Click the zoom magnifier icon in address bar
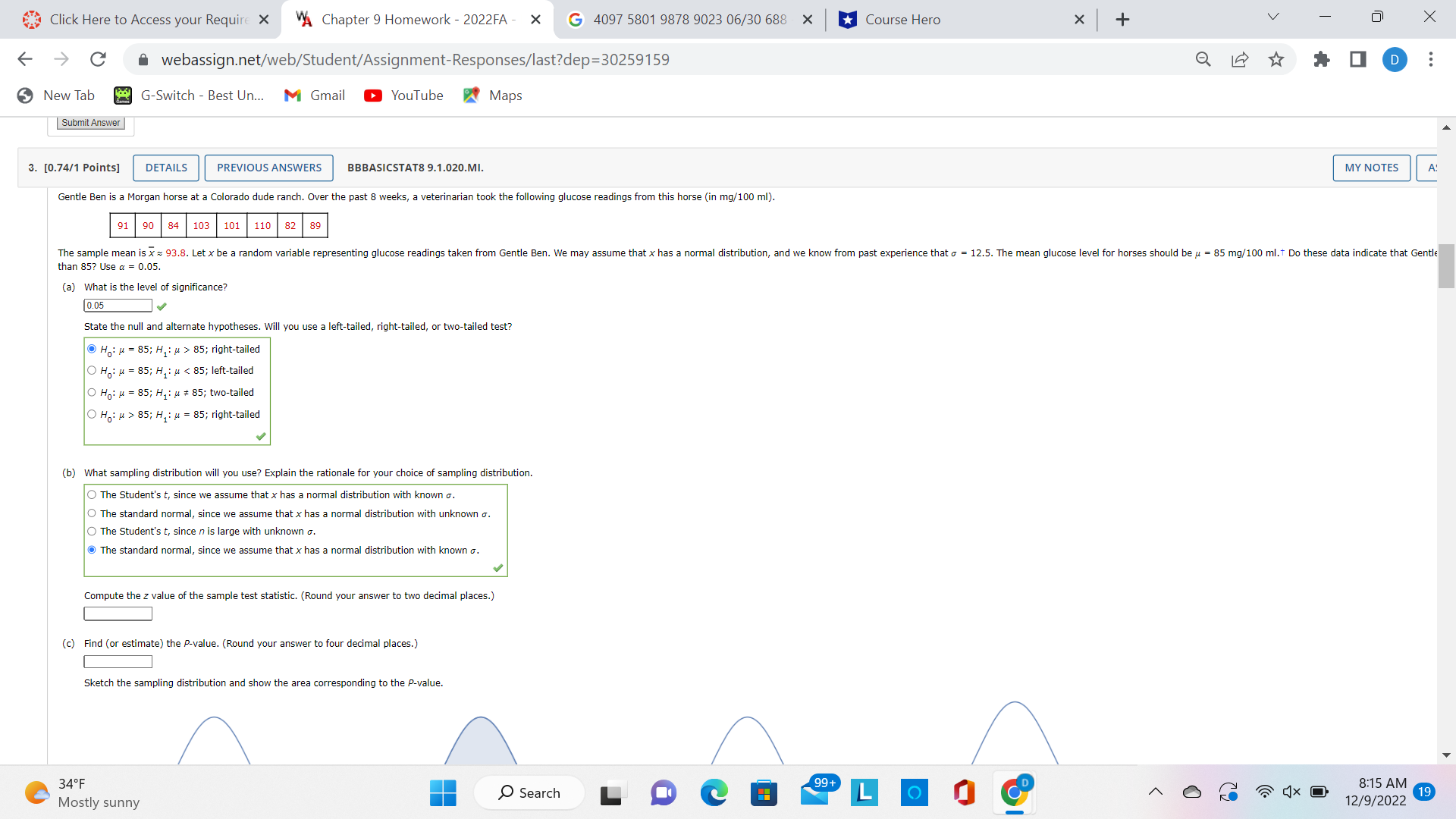This screenshot has width=1456, height=819. [1203, 59]
